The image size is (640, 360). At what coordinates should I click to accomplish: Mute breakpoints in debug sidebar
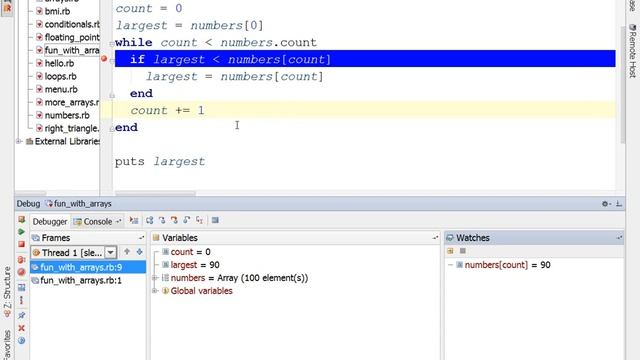coord(22,272)
